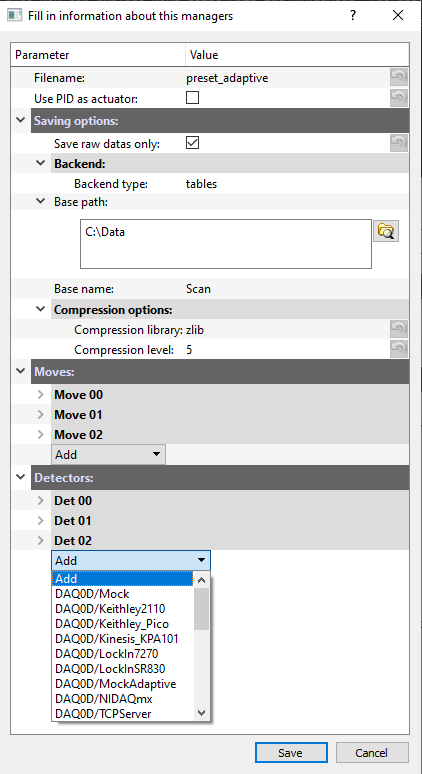Click scroll up arrow in detector list
Viewport: 422px width, 774px height.
click(x=201, y=580)
